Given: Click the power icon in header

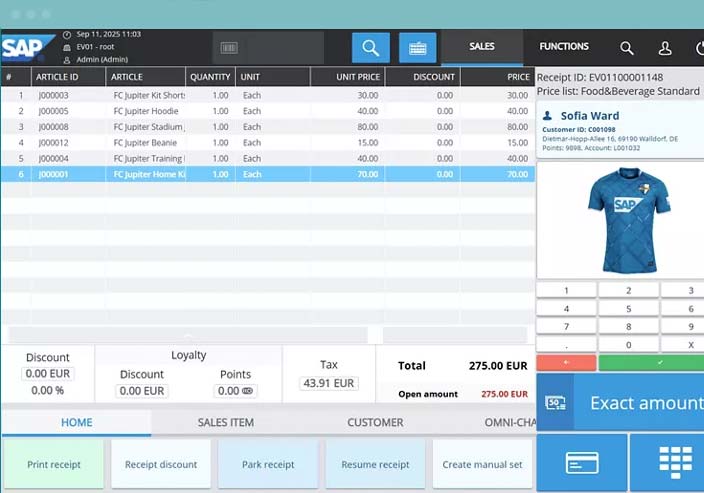Looking at the screenshot, I should click(700, 48).
